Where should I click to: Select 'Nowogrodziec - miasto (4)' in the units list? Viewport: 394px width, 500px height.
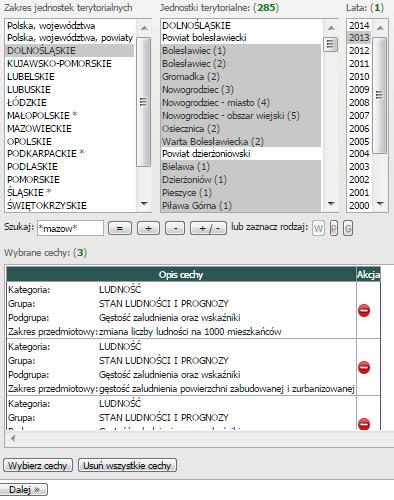pyautogui.click(x=241, y=103)
